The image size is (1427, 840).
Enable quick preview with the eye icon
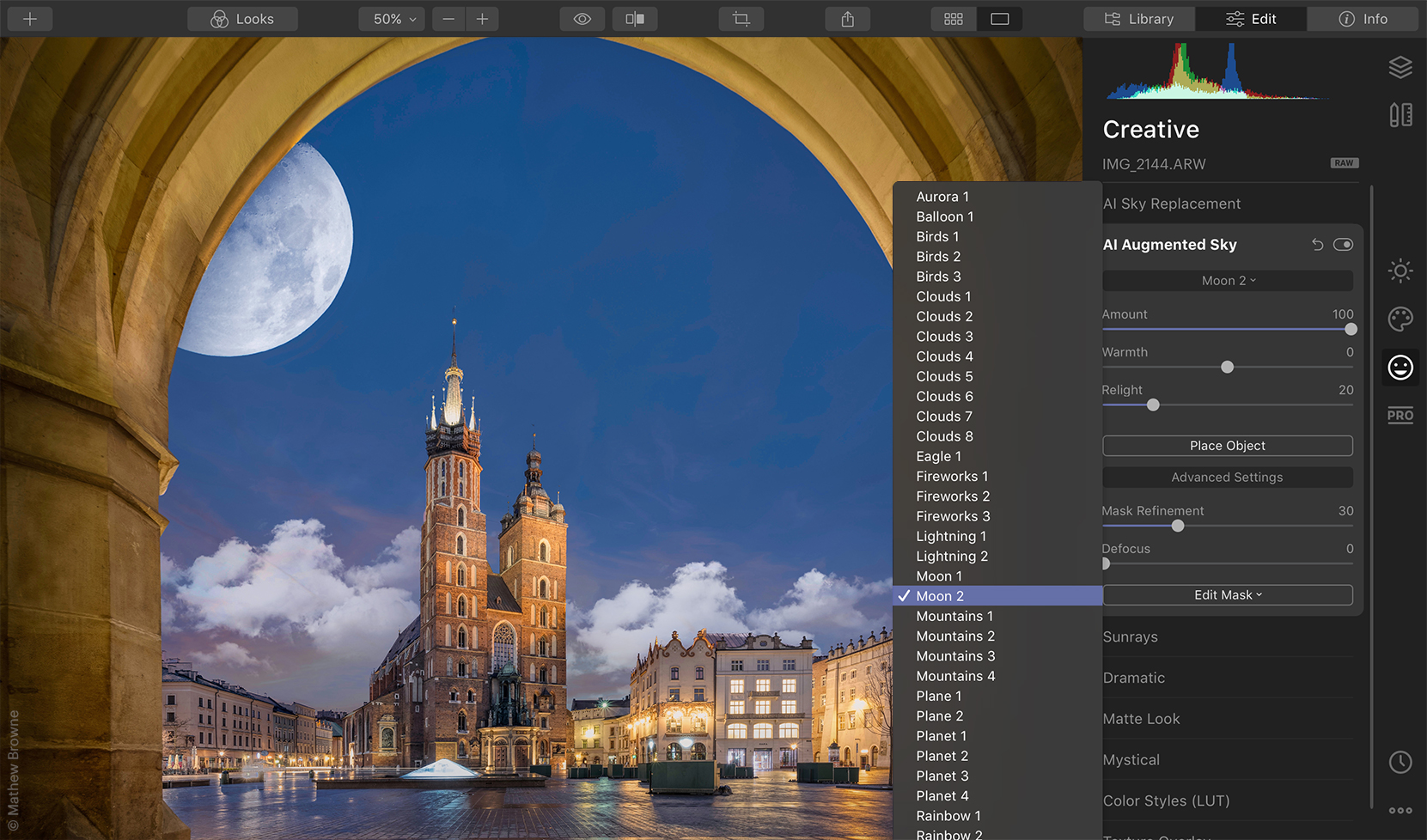[x=582, y=18]
